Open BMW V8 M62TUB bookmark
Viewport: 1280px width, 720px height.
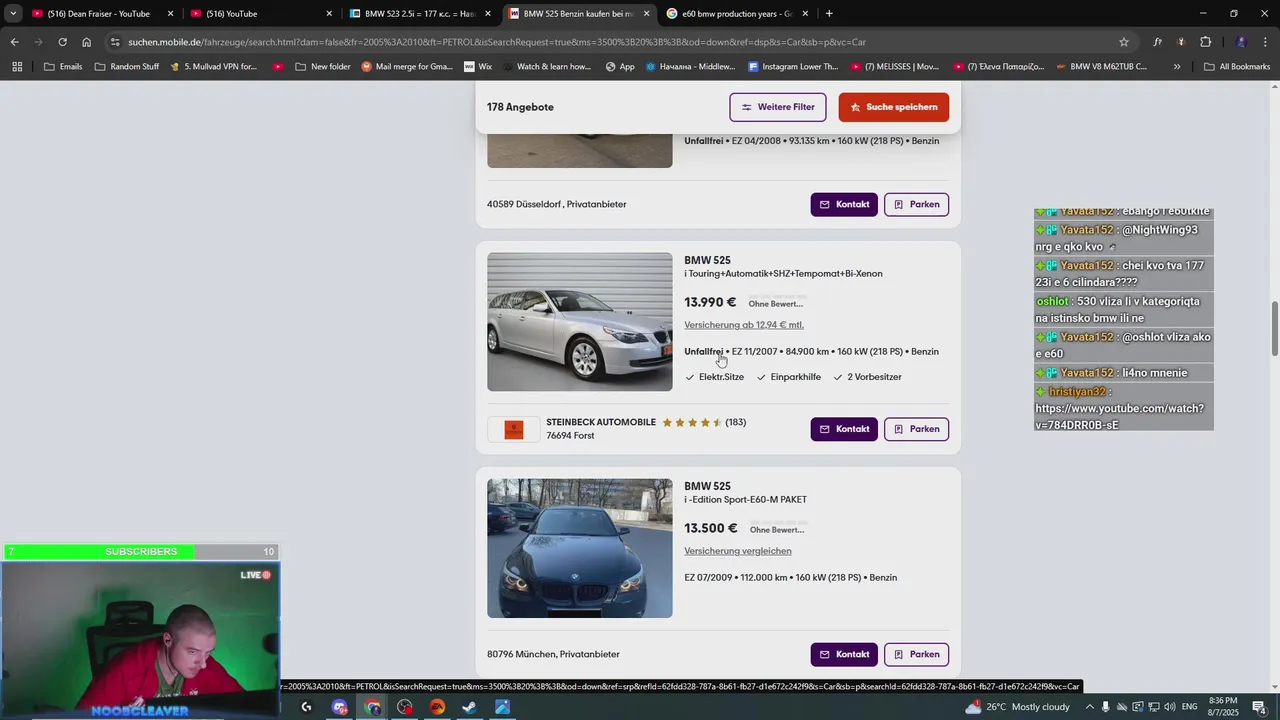(x=1101, y=67)
